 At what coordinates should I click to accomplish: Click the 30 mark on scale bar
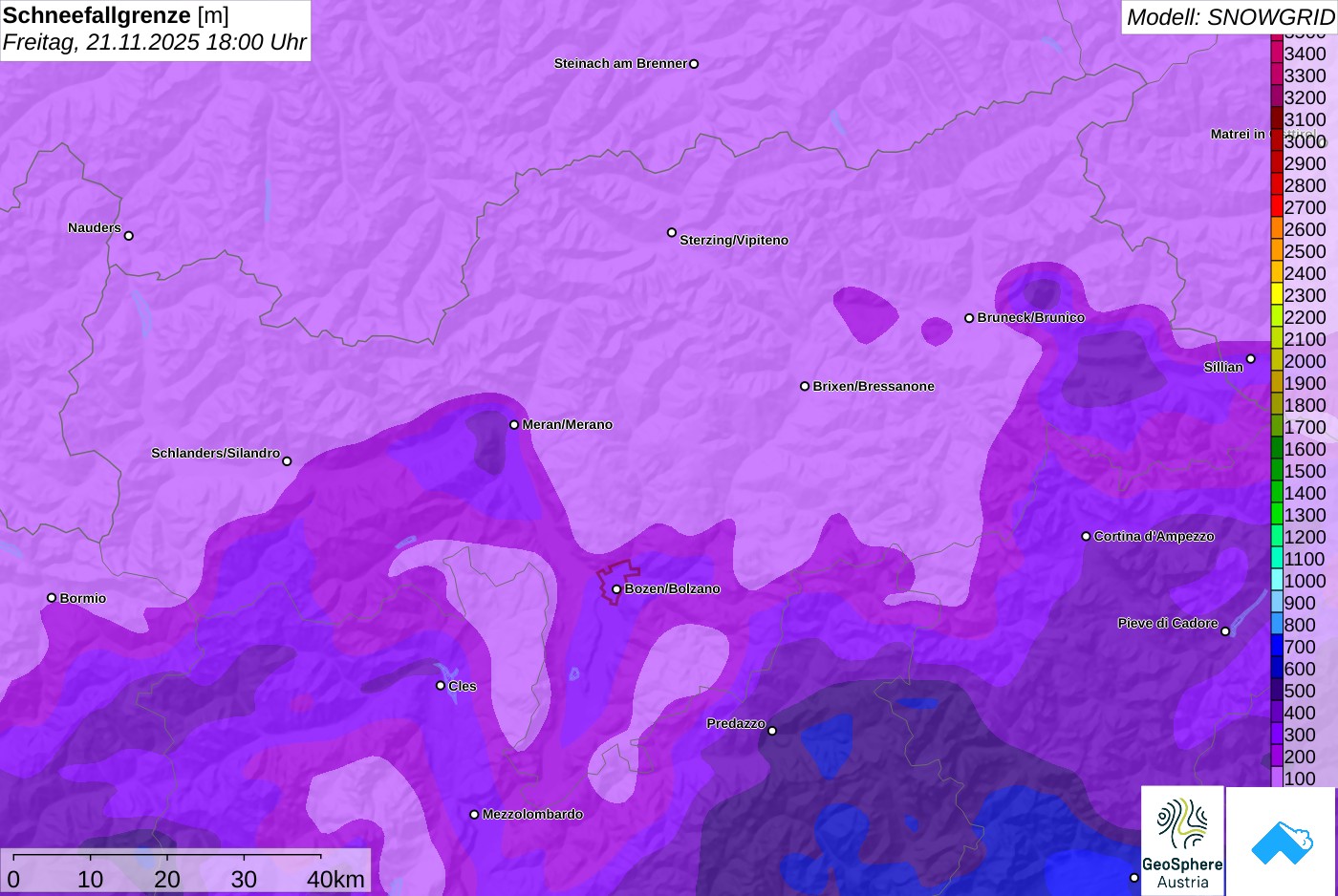[x=245, y=880]
